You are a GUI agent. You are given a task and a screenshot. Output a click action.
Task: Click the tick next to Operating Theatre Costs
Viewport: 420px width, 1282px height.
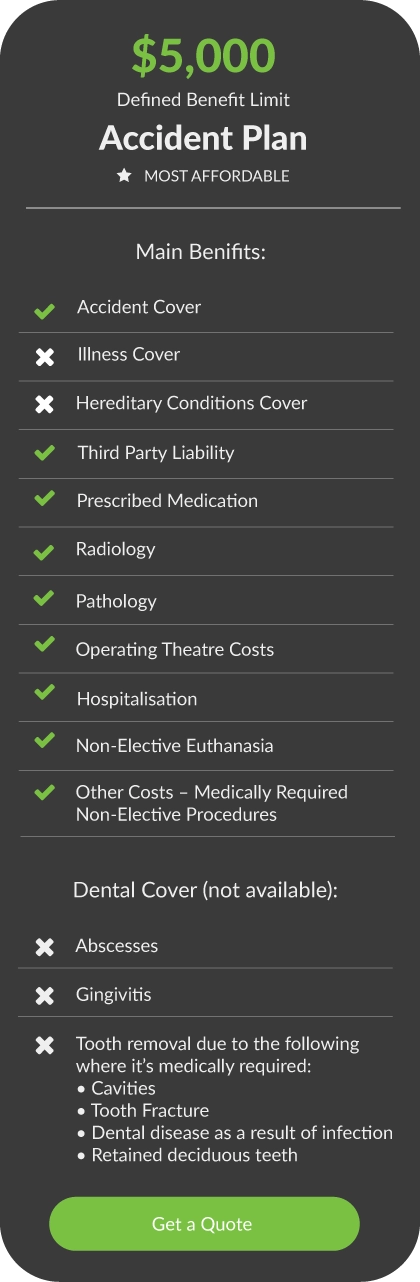(x=44, y=645)
